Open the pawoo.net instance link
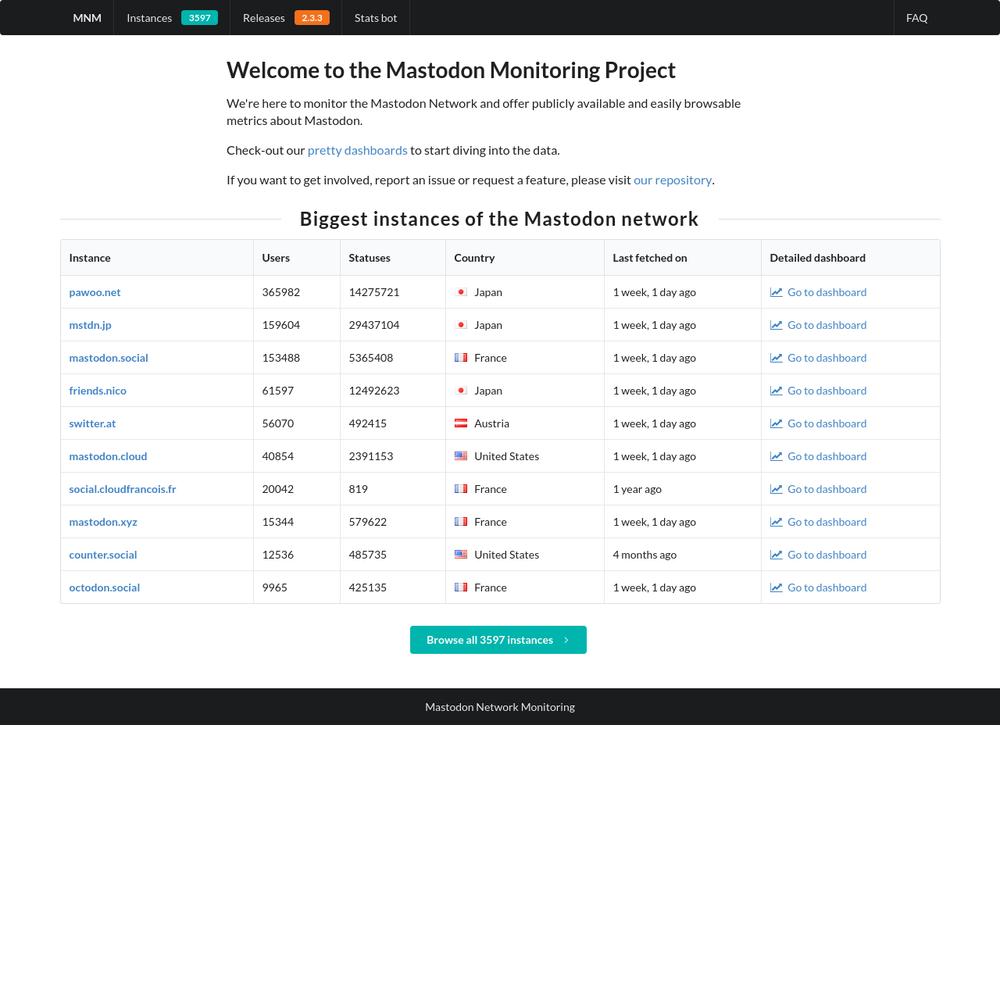Image resolution: width=1000 pixels, height=1000 pixels. (x=94, y=293)
